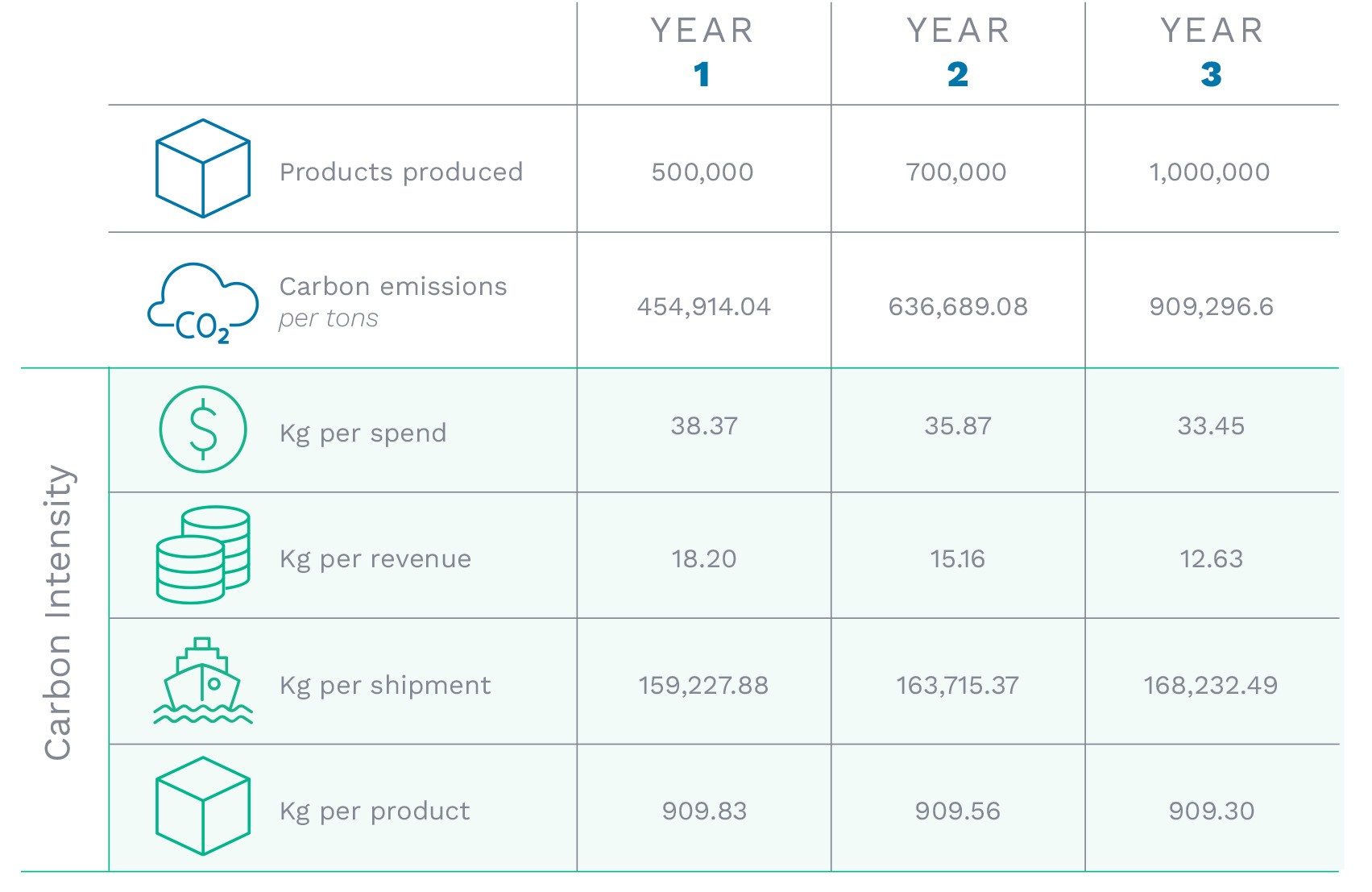Toggle the Kg per spend row highlight
1372x892 pixels.
[x=705, y=428]
